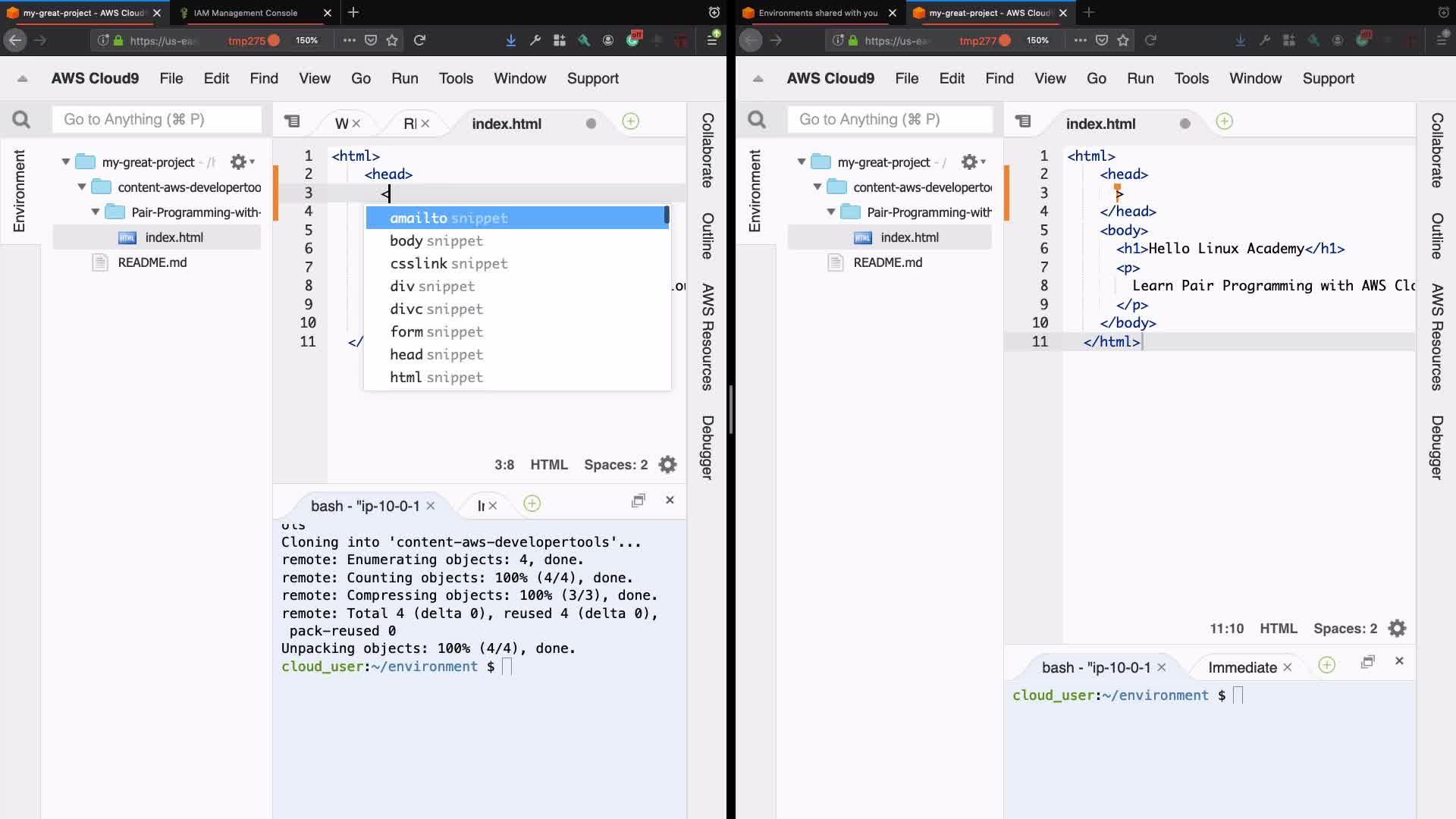Open the tab list icon in right editor pane
The height and width of the screenshot is (819, 1456).
[x=1023, y=121]
